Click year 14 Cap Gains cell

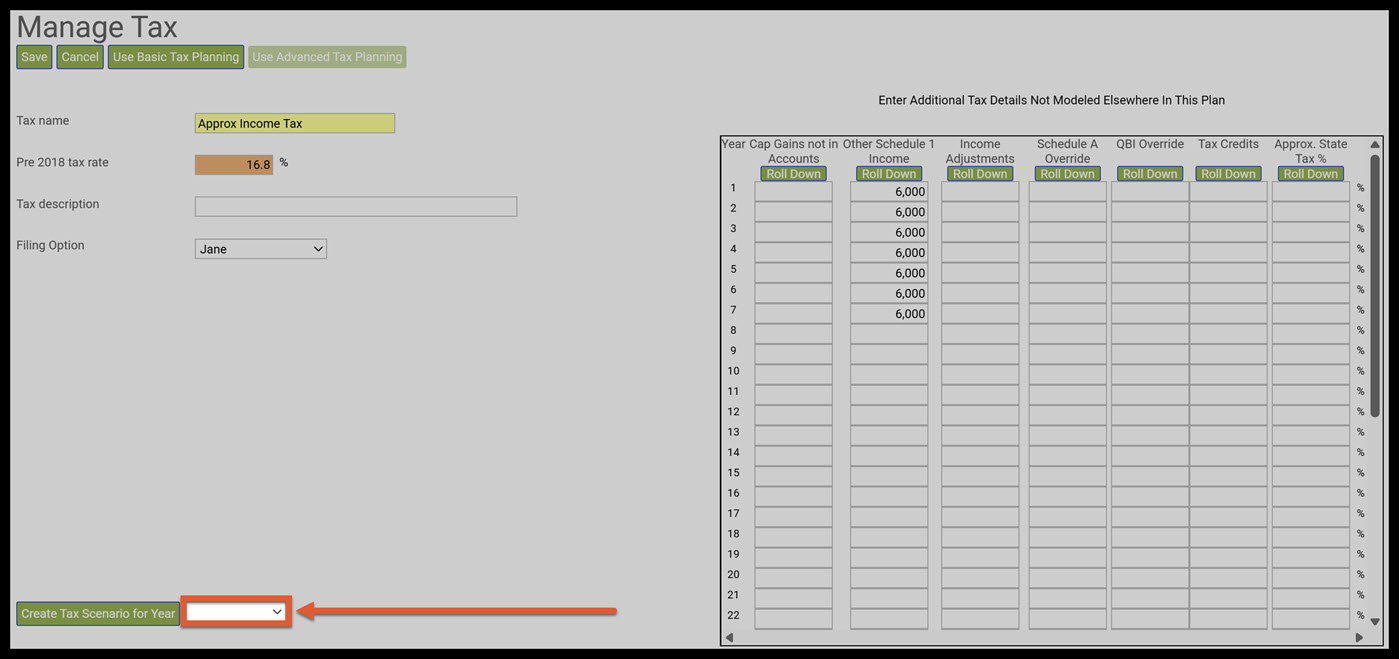coord(793,456)
